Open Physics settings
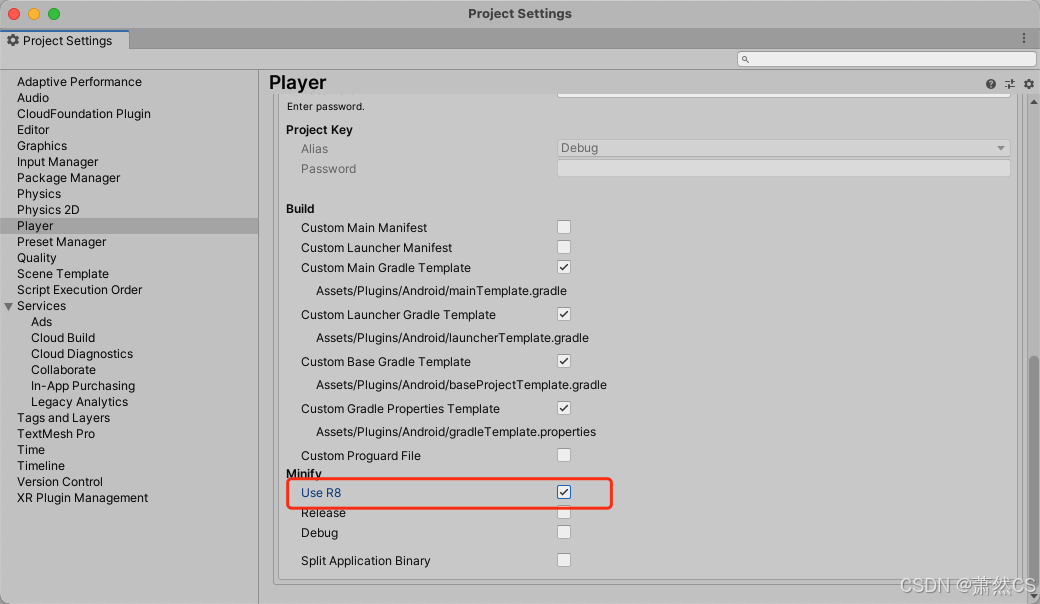The height and width of the screenshot is (604, 1040). click(39, 194)
